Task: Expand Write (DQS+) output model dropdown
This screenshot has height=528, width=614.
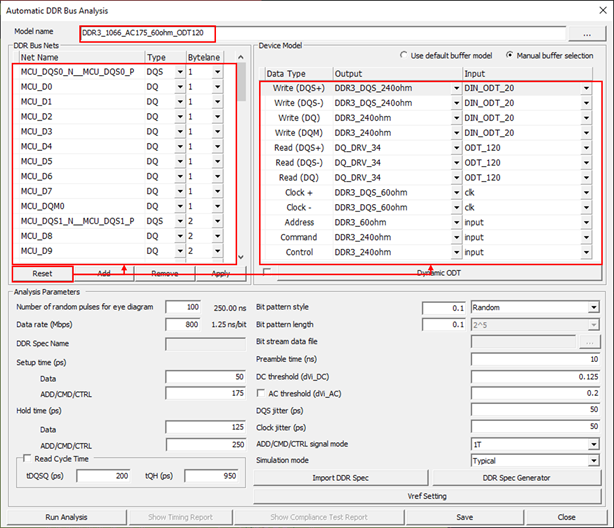Action: [x=456, y=88]
